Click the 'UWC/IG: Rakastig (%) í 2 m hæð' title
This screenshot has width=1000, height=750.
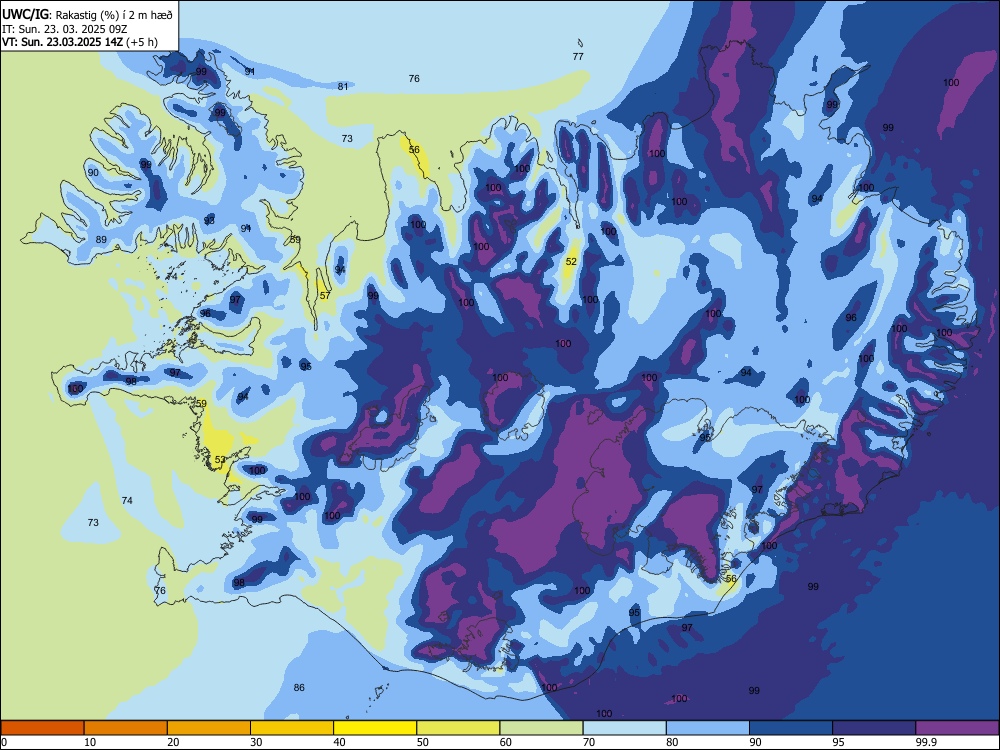pyautogui.click(x=87, y=13)
